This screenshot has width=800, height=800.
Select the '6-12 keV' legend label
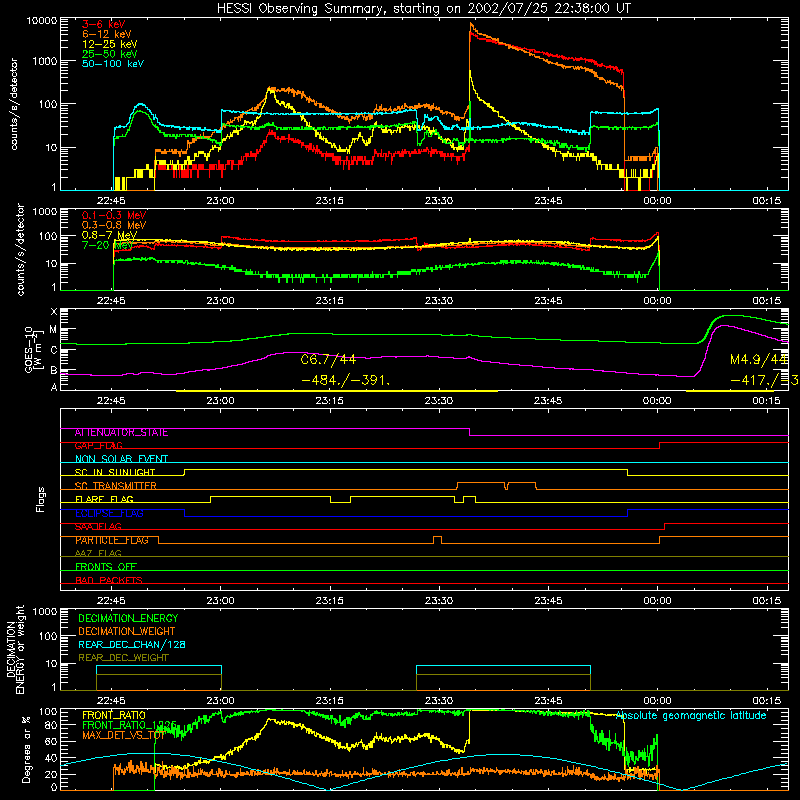tap(107, 34)
